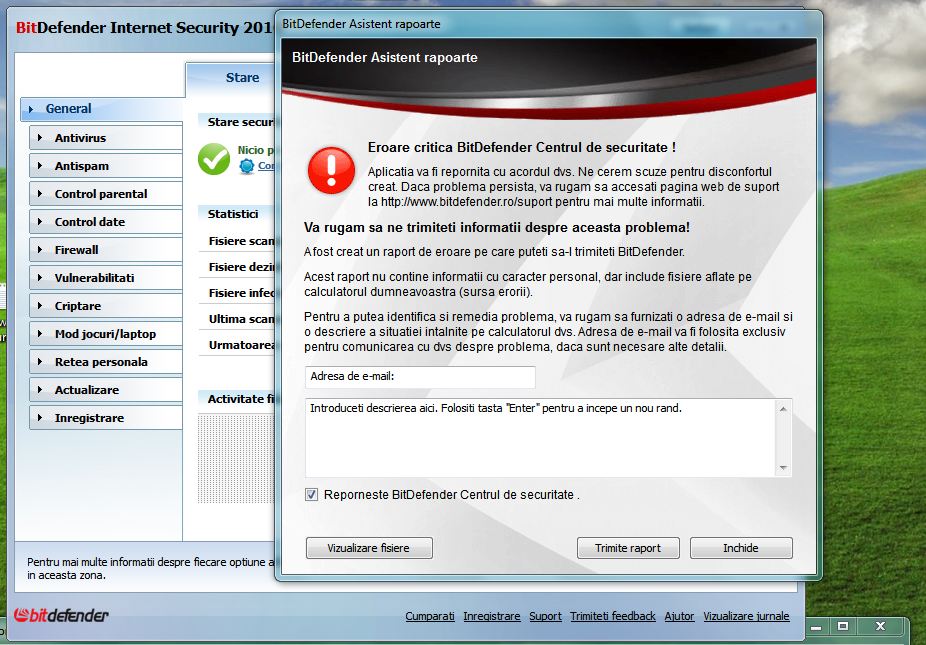Click the blue gear icon beside the Con link
Image resolution: width=926 pixels, height=645 pixels.
pyautogui.click(x=247, y=166)
